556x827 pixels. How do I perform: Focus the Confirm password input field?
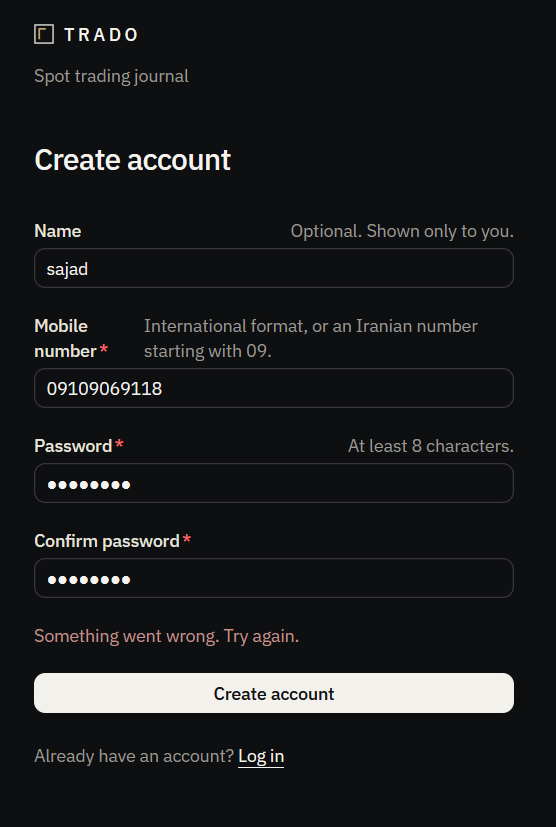274,578
